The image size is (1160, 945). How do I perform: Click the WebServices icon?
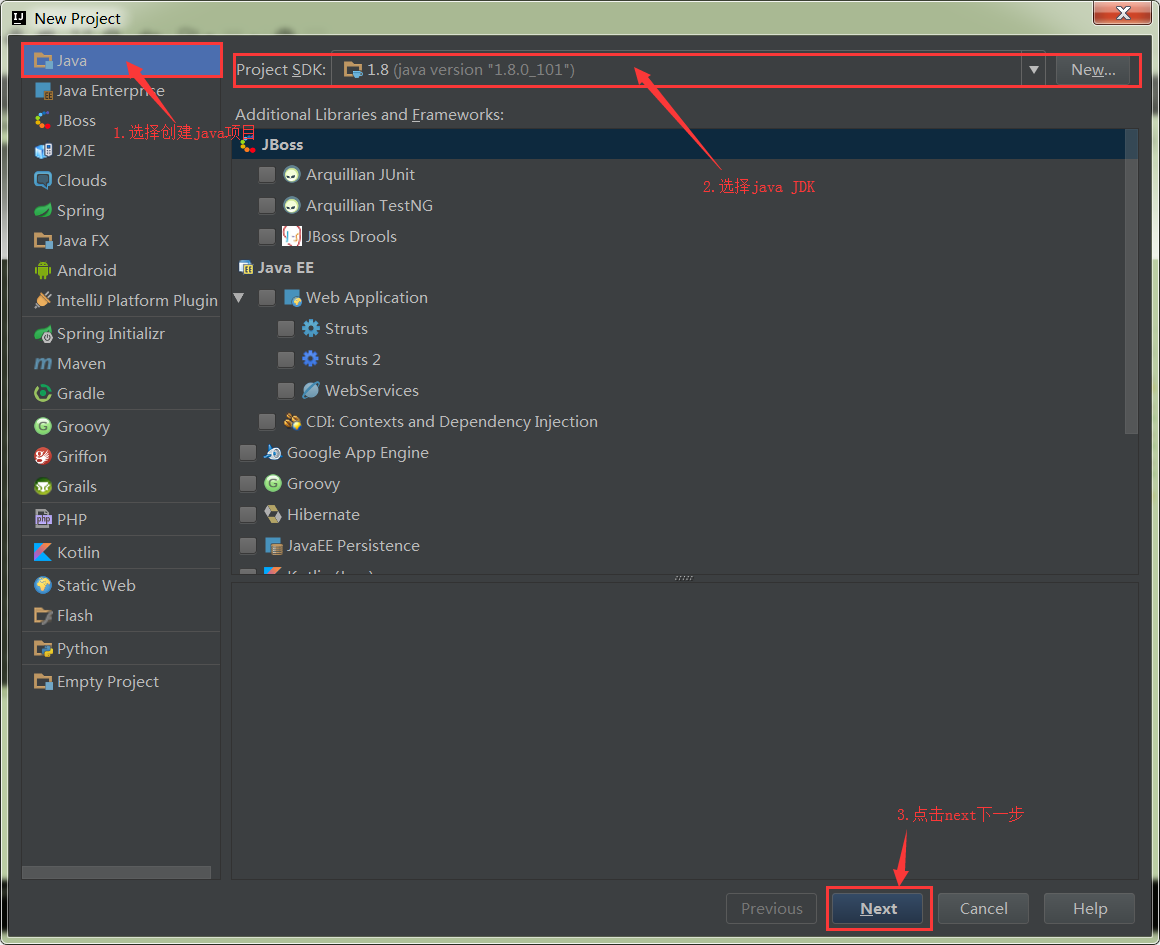pyautogui.click(x=311, y=391)
